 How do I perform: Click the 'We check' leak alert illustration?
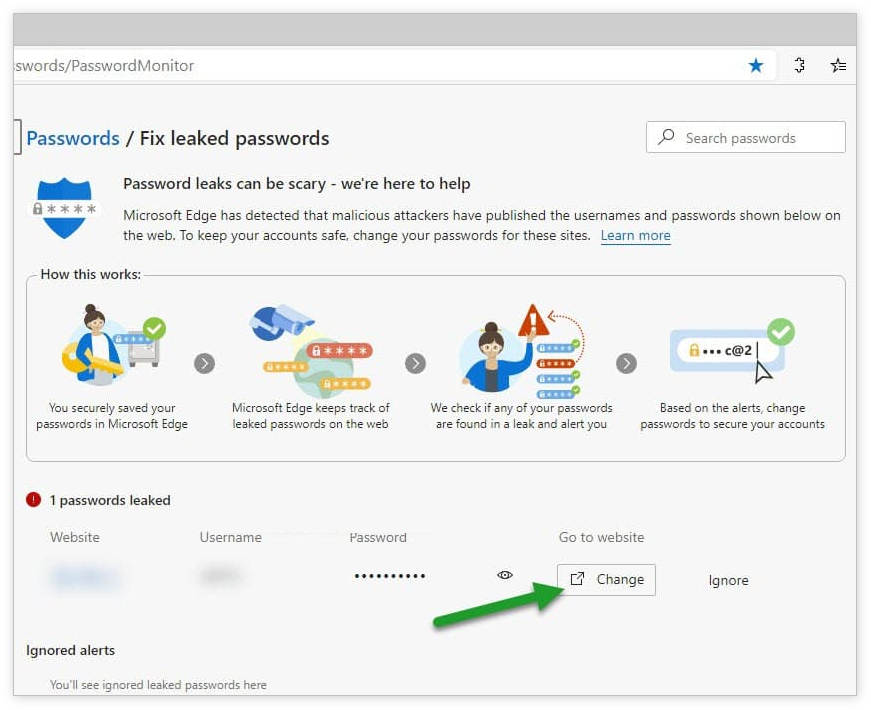click(520, 350)
